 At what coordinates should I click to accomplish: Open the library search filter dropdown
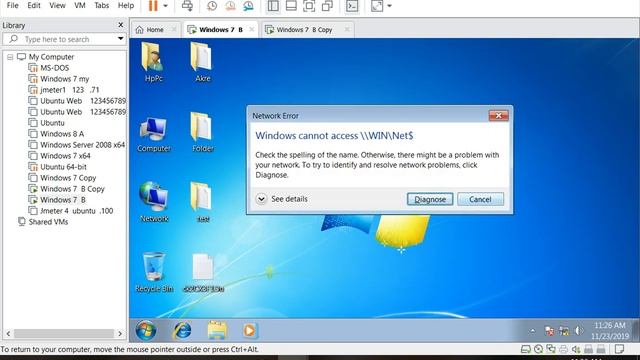pos(120,39)
